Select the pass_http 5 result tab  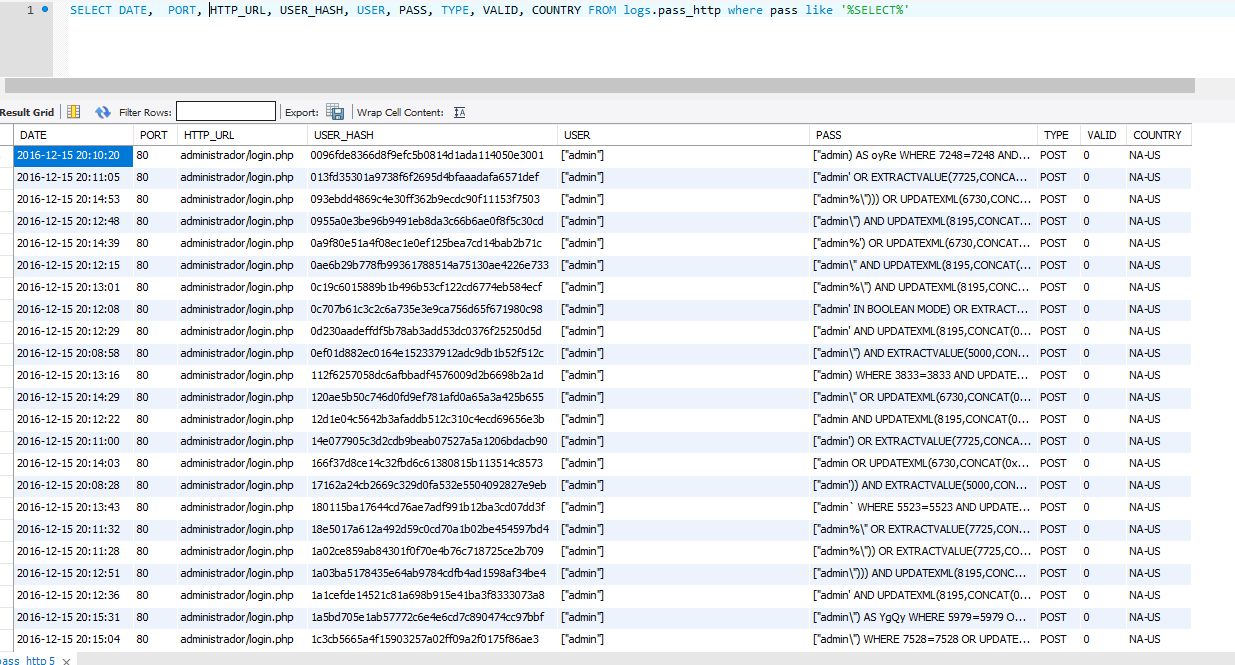(28, 660)
